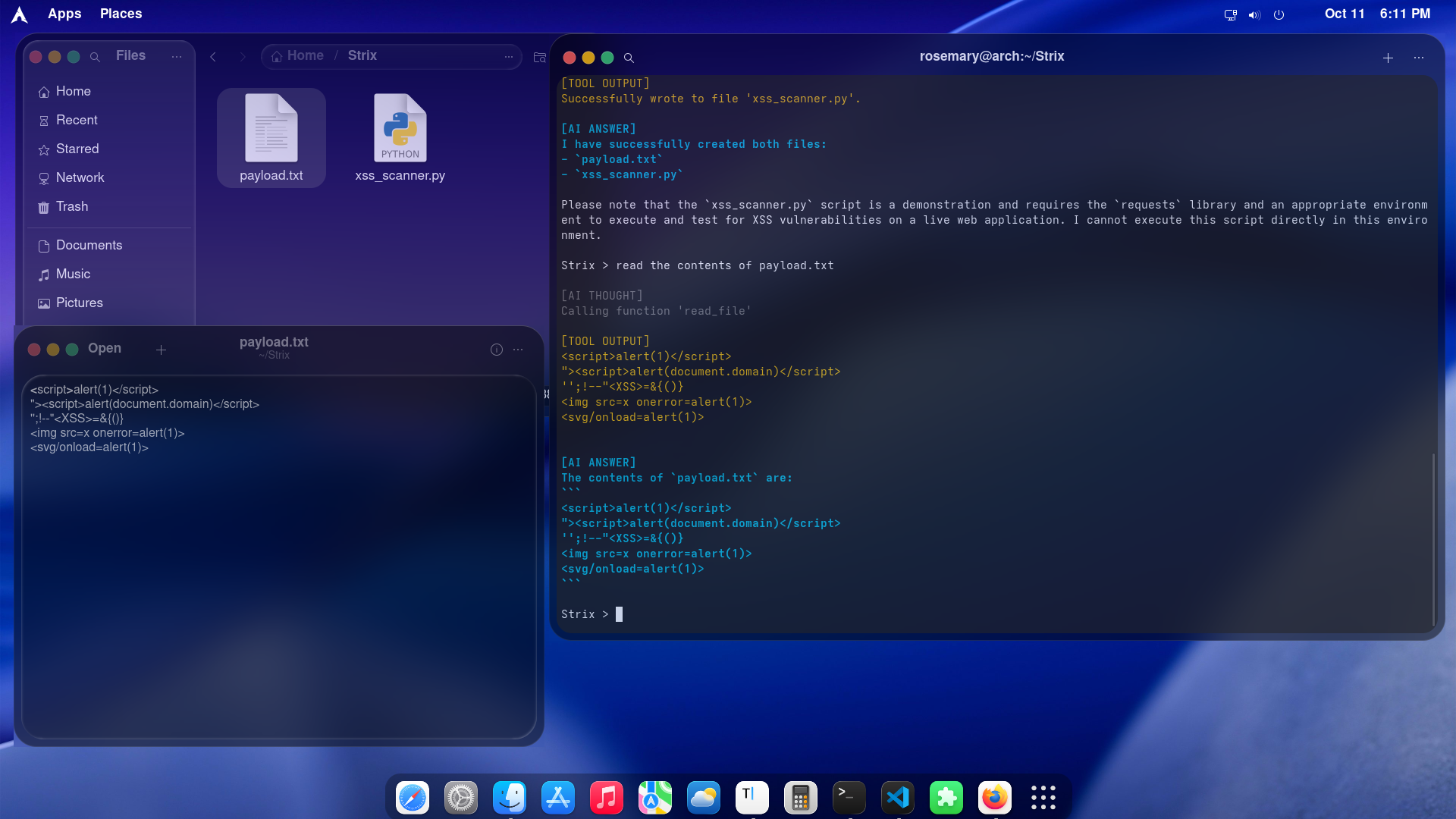Open Visual Studio Code from the dock
The width and height of the screenshot is (1456, 819).
(x=897, y=797)
